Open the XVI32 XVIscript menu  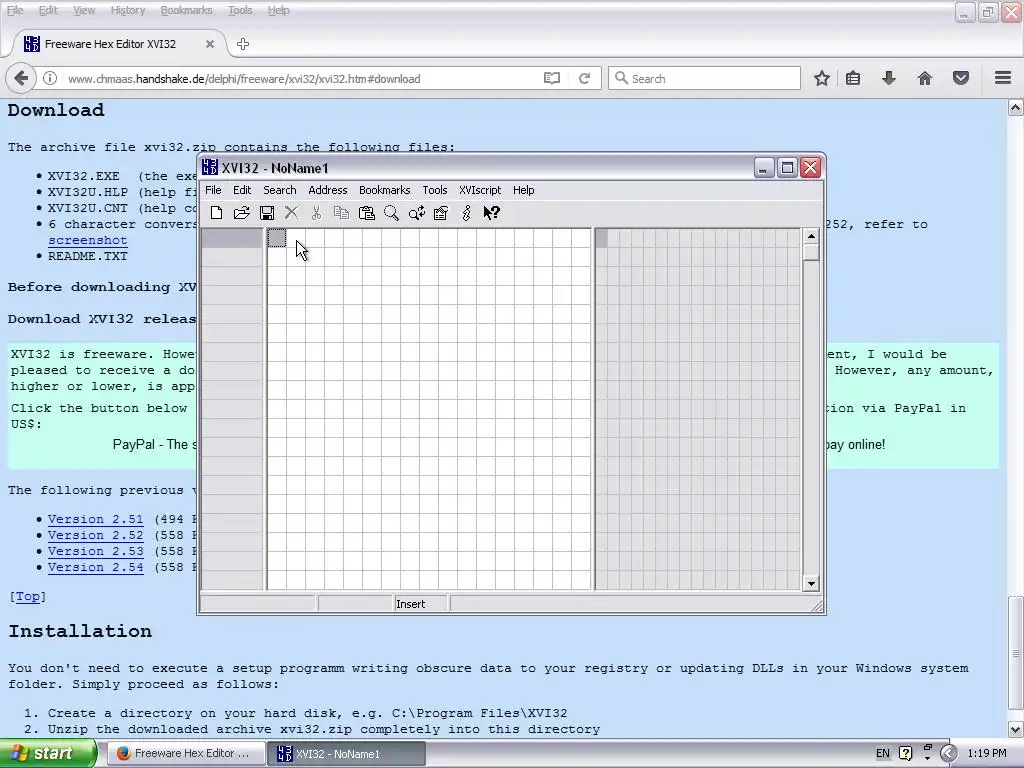[x=480, y=190]
